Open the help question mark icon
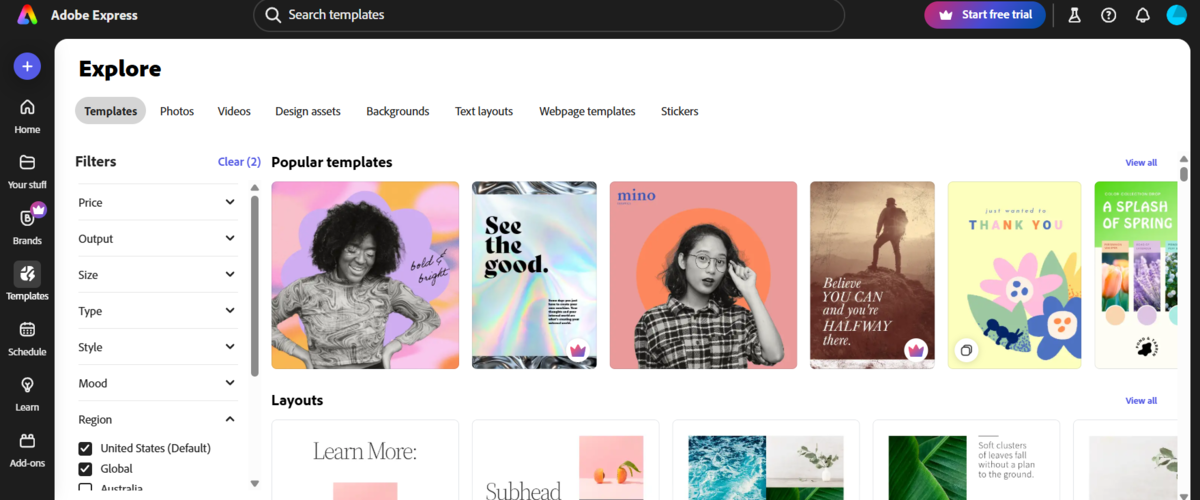The width and height of the screenshot is (1200, 500). (x=1108, y=15)
